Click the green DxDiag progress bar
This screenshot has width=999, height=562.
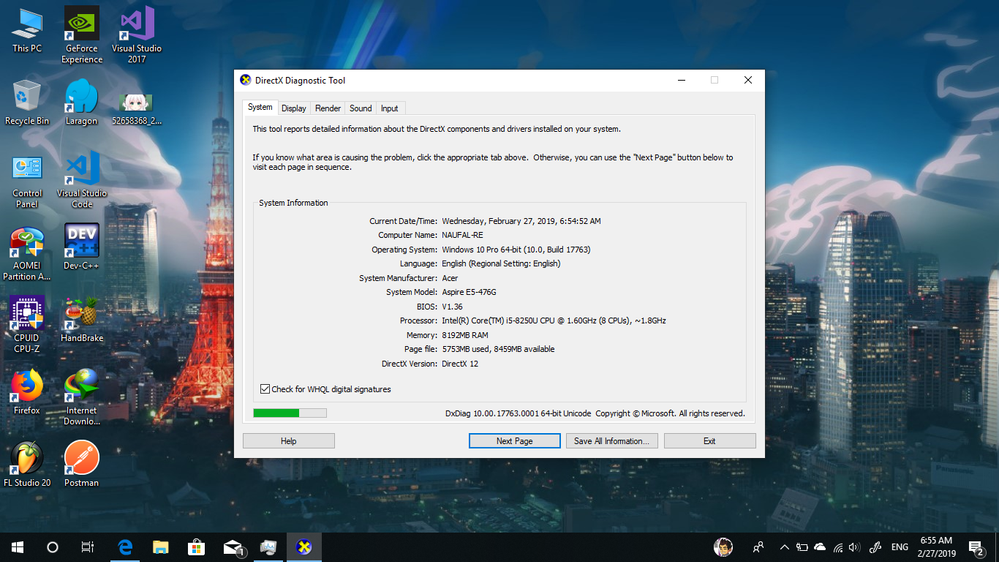(x=290, y=413)
